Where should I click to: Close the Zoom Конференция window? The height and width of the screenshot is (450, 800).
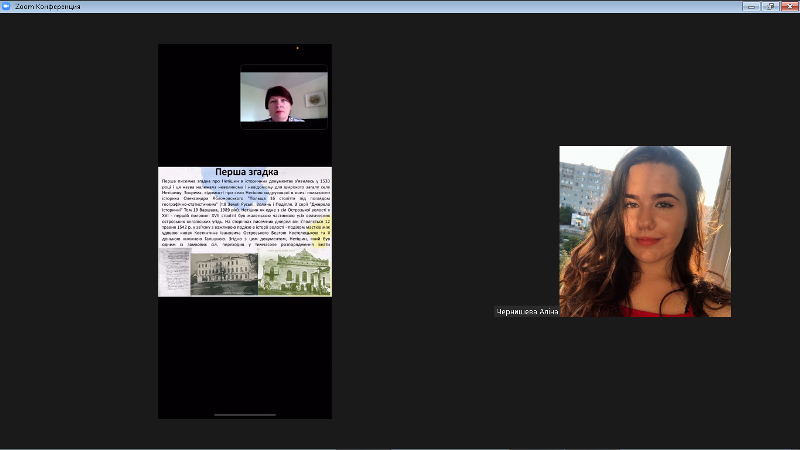click(789, 6)
